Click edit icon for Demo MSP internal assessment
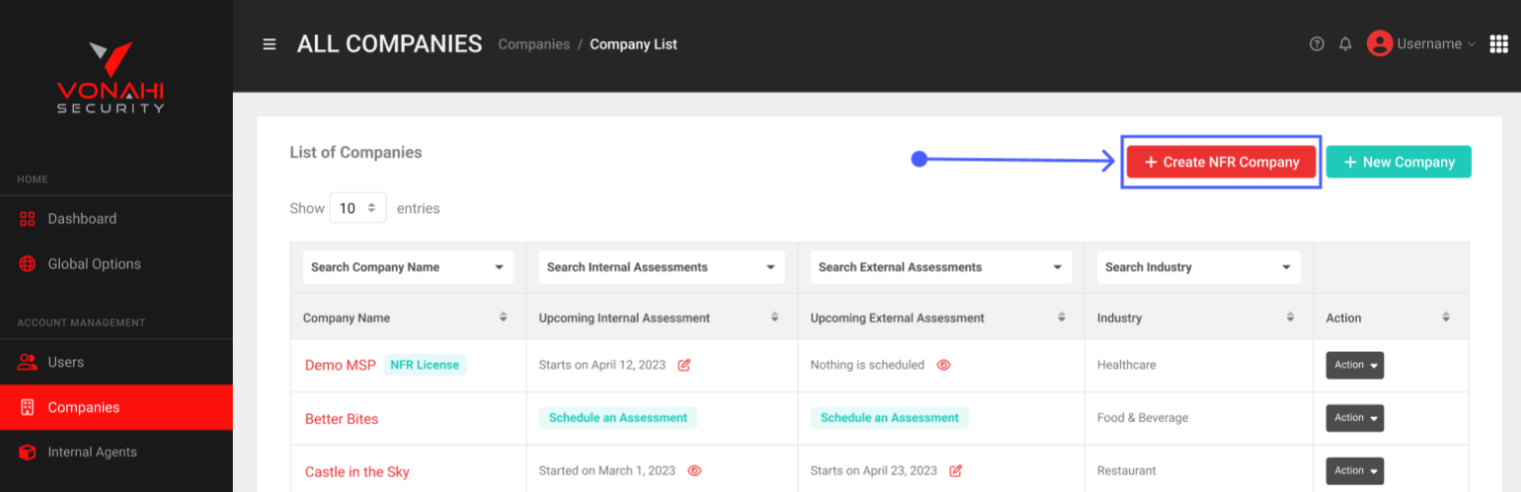 (x=684, y=365)
